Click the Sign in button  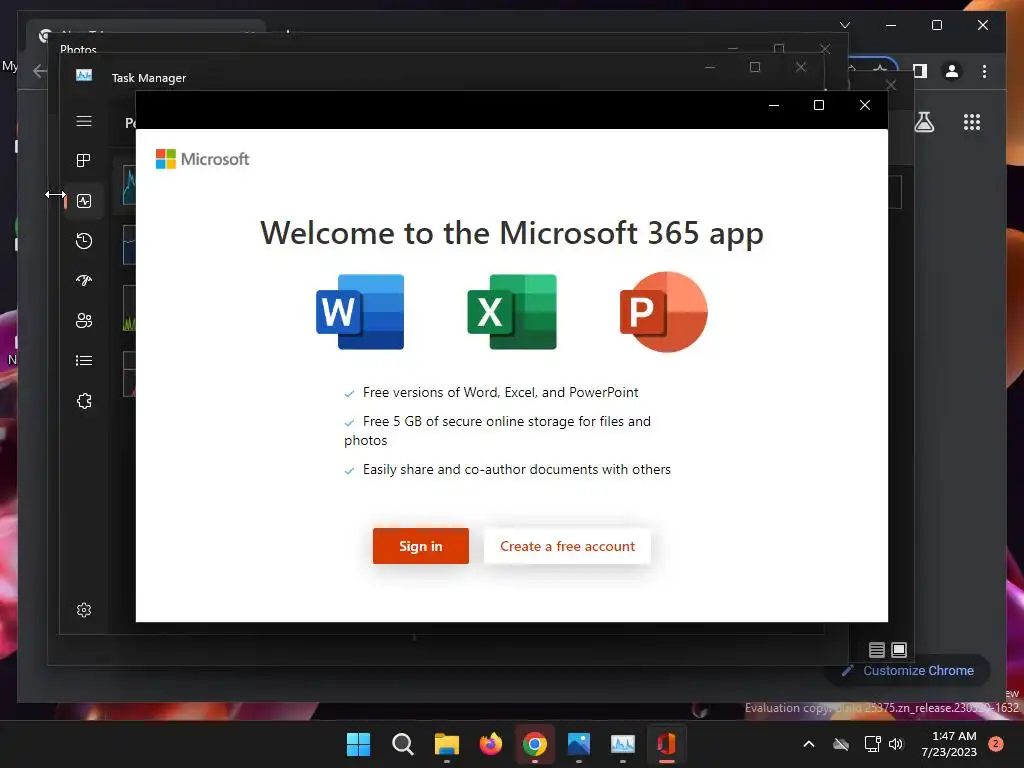(x=421, y=546)
